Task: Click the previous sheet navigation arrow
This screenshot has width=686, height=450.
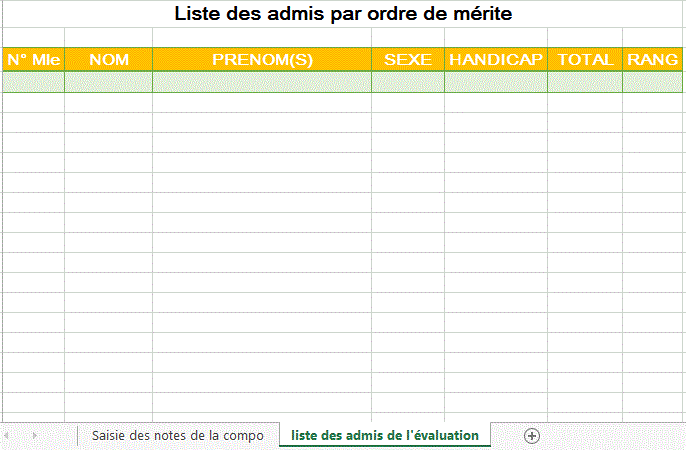Action: [x=7, y=436]
